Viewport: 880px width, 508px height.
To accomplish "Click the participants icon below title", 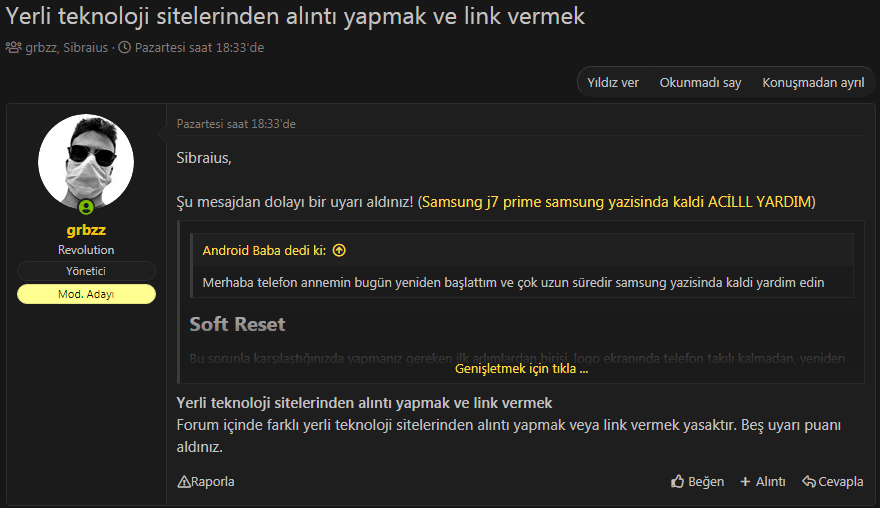I will (13, 48).
